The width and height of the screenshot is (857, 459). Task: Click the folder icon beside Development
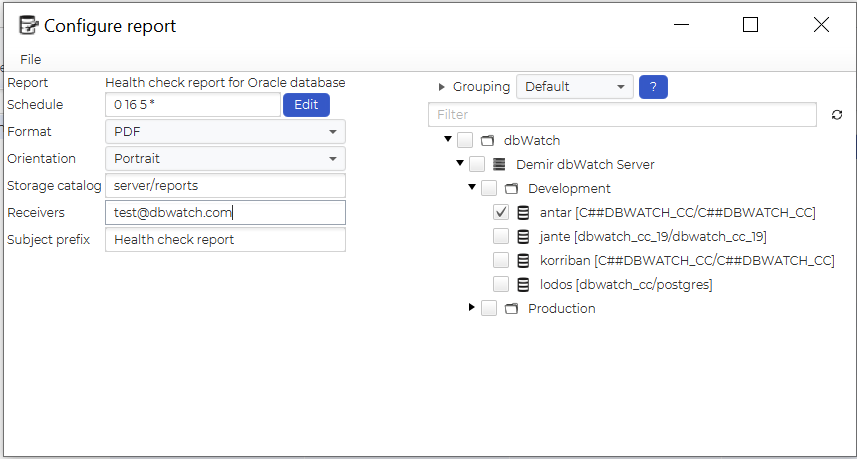pos(511,189)
